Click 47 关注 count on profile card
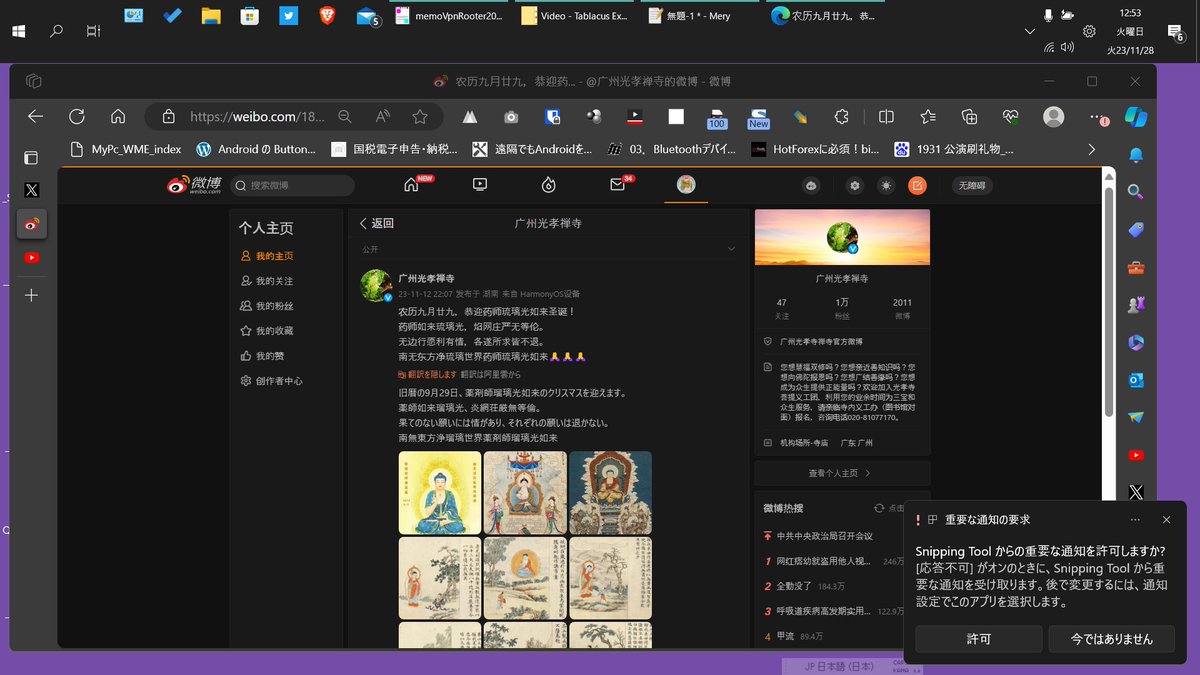This screenshot has width=1200, height=675. [781, 308]
